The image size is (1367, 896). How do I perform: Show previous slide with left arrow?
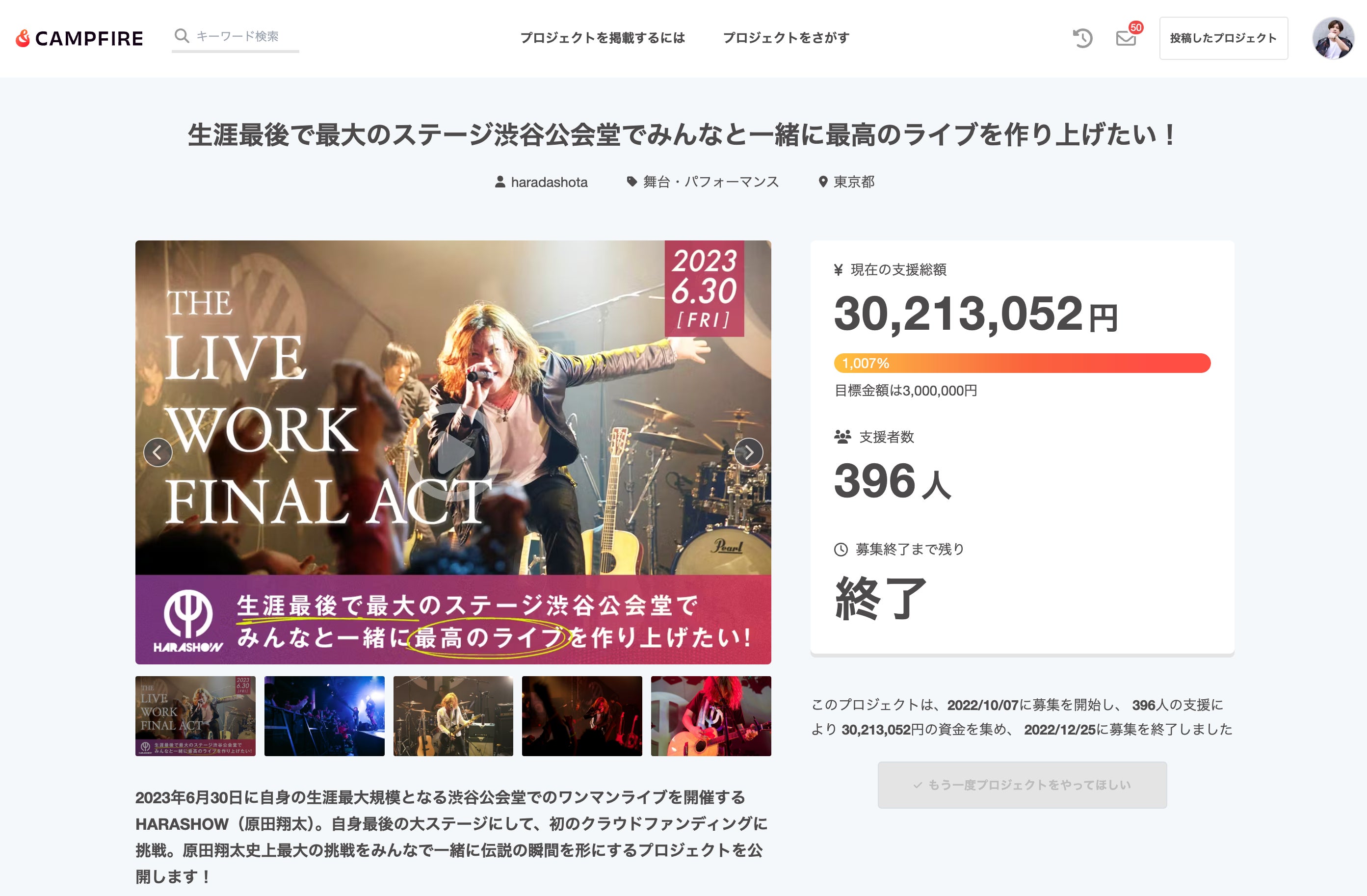tap(158, 452)
